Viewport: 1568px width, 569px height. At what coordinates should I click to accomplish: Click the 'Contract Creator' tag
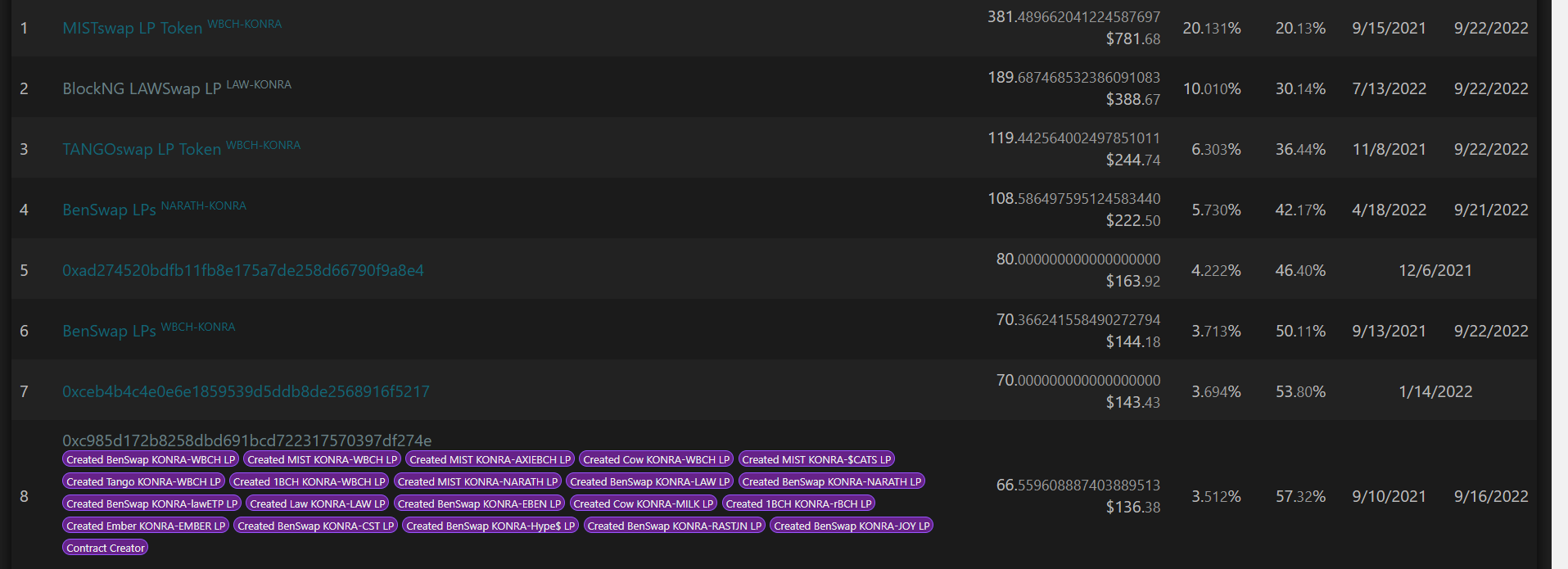click(x=105, y=548)
